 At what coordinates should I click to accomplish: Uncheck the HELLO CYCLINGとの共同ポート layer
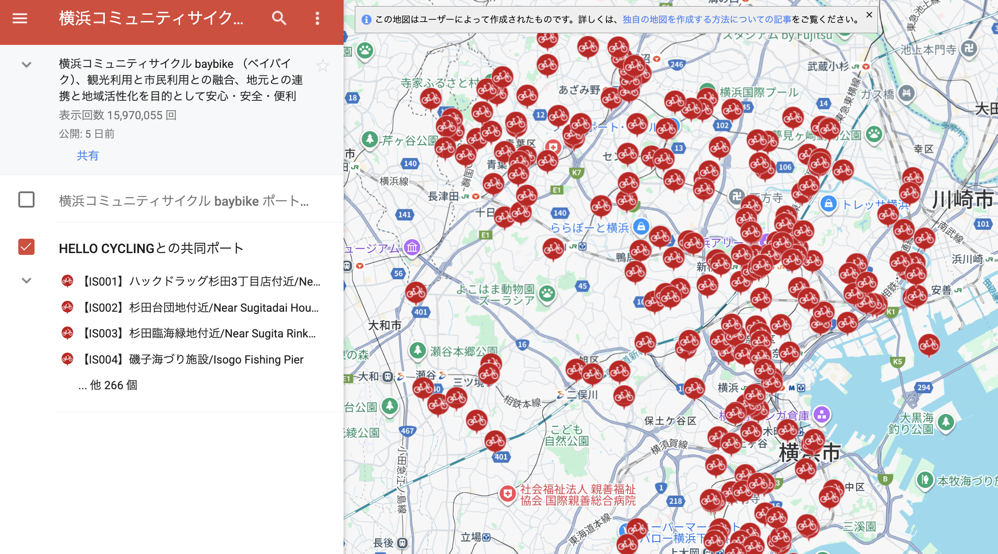coord(26,247)
